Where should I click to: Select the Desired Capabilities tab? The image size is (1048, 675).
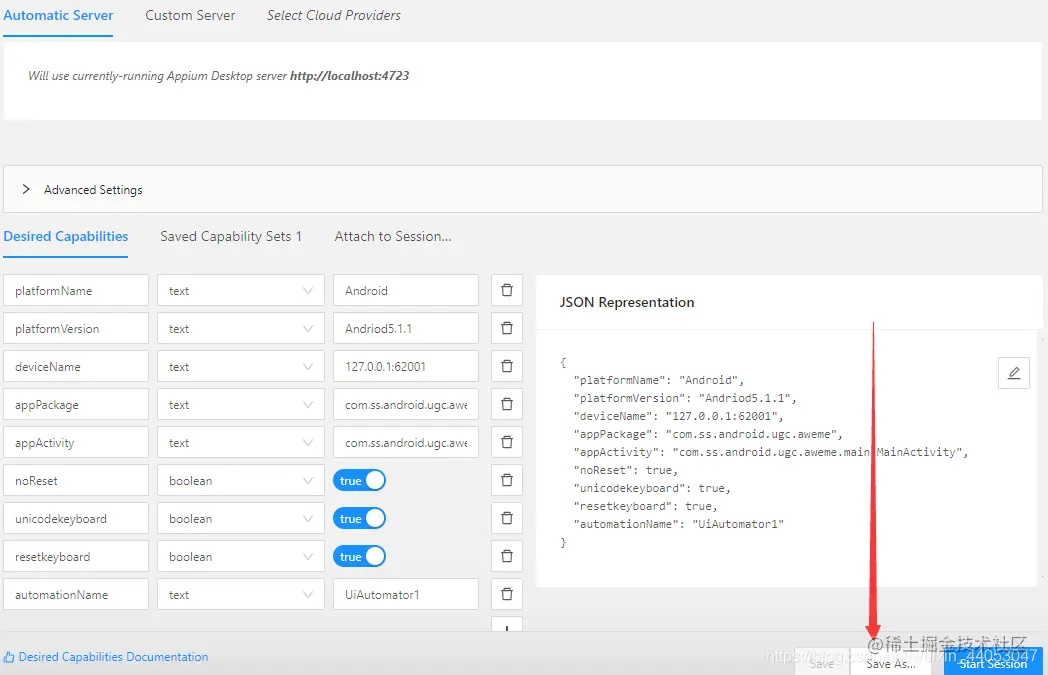click(66, 237)
